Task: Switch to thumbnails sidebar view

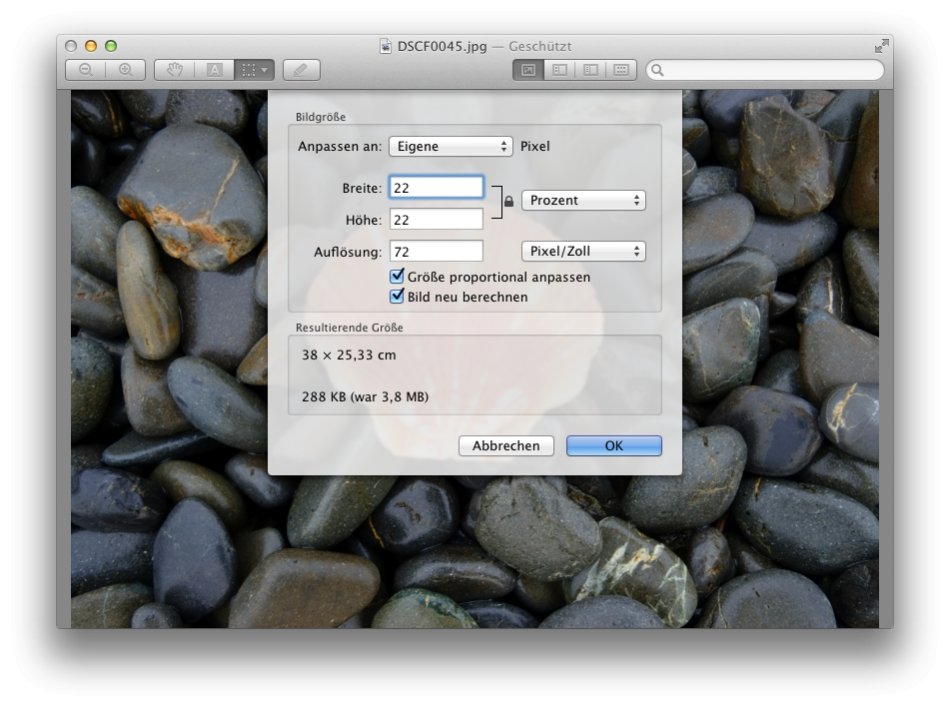Action: pos(560,70)
